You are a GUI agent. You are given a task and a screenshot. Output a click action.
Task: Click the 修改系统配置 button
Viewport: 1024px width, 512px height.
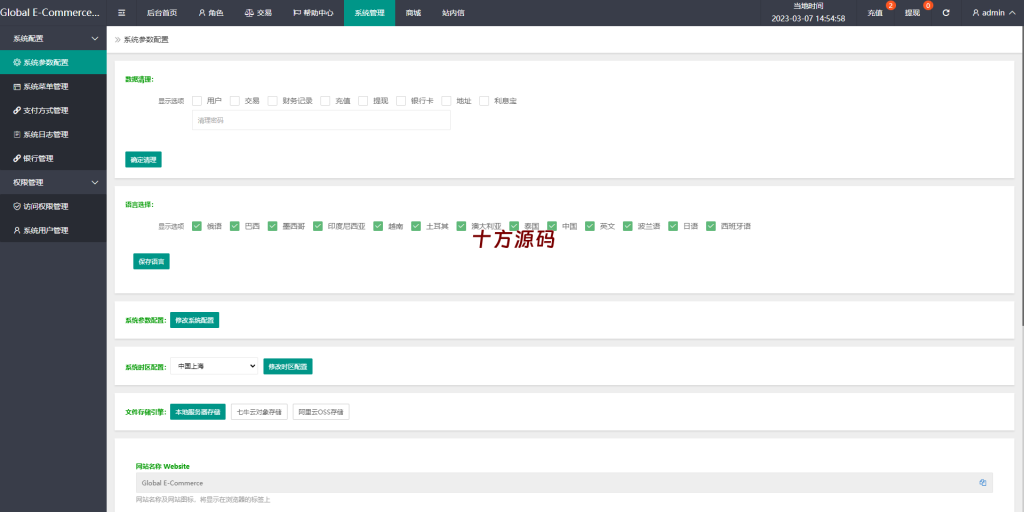195,320
